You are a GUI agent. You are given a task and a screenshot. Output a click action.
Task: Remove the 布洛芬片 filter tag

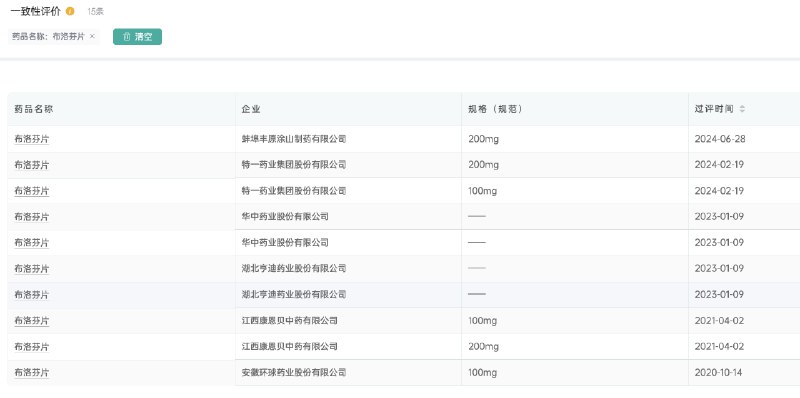click(x=92, y=36)
